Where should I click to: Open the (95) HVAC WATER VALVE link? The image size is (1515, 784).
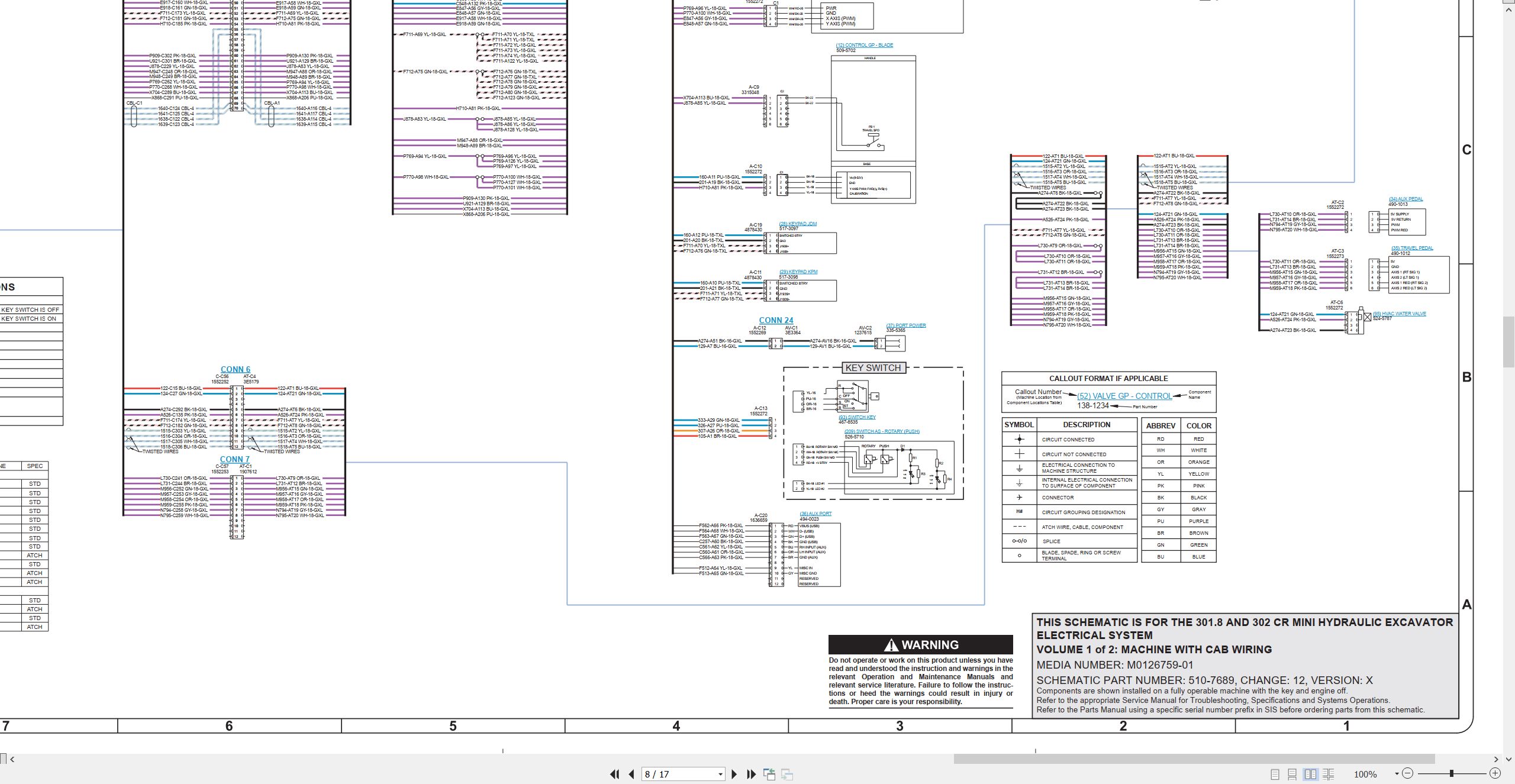[1400, 314]
